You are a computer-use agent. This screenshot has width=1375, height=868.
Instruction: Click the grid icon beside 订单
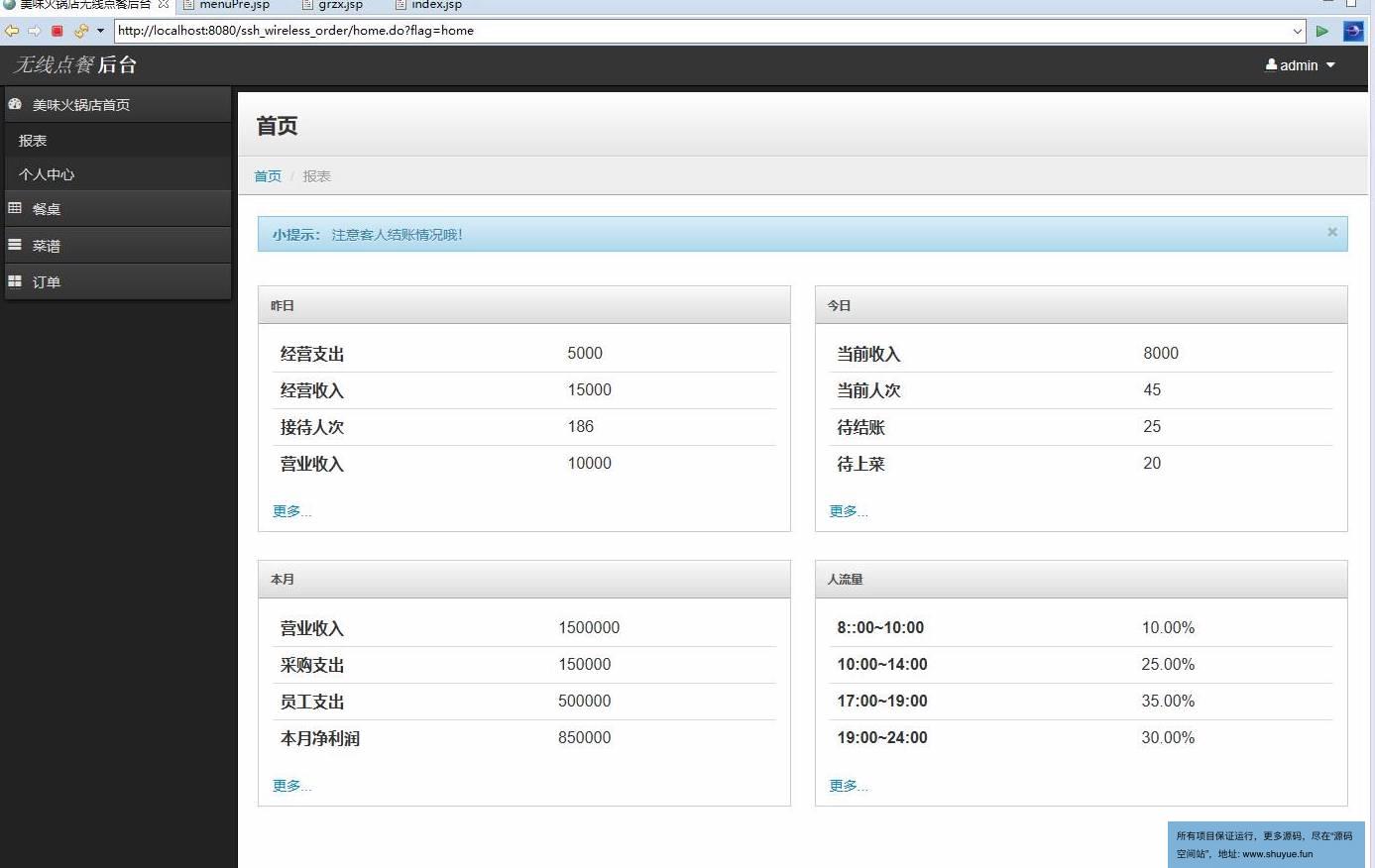pos(15,281)
